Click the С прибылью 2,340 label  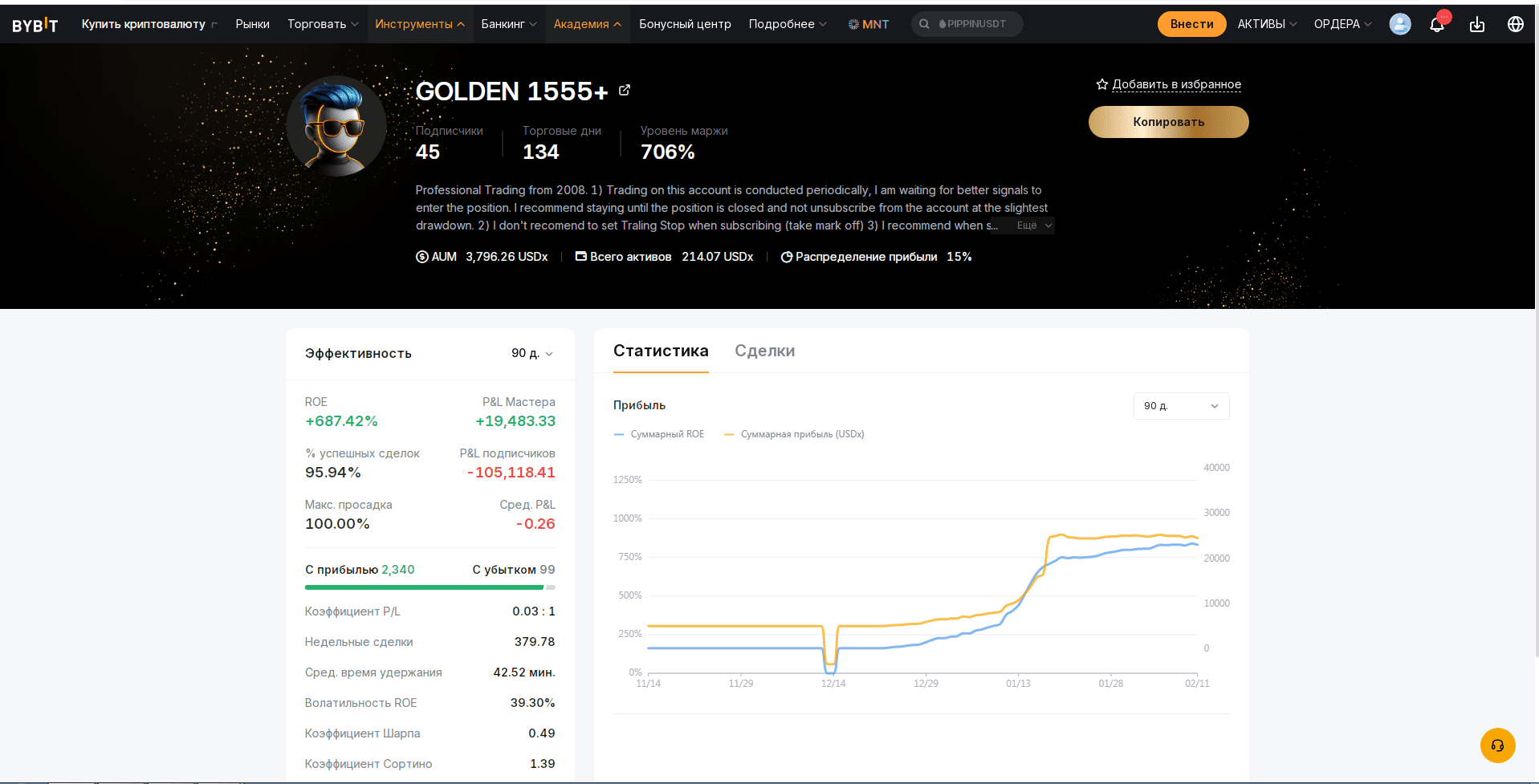pyautogui.click(x=360, y=570)
